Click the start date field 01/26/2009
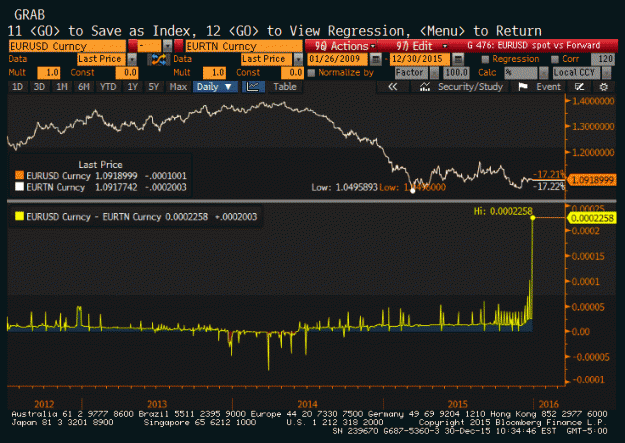This screenshot has width=625, height=443. coord(338,59)
